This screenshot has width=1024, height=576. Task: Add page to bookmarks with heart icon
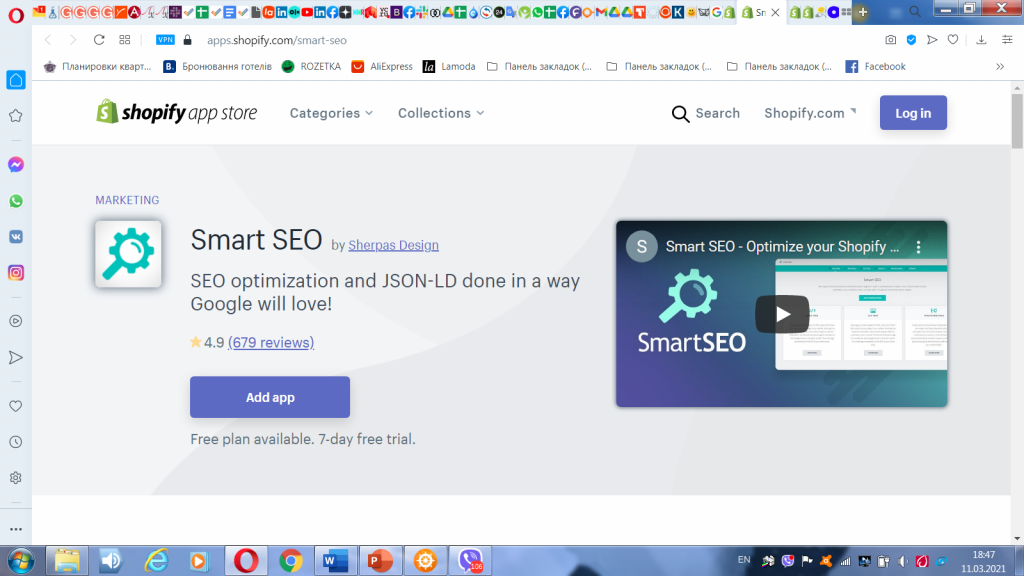(953, 40)
